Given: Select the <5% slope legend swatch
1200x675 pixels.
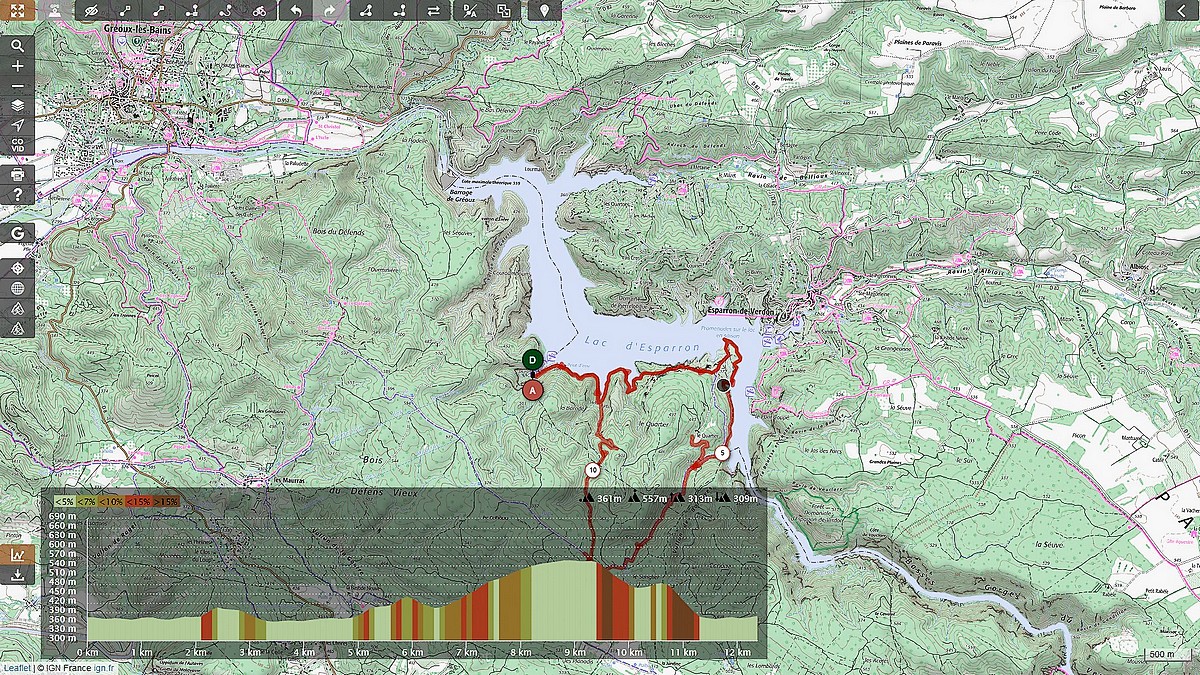Looking at the screenshot, I should tap(65, 501).
